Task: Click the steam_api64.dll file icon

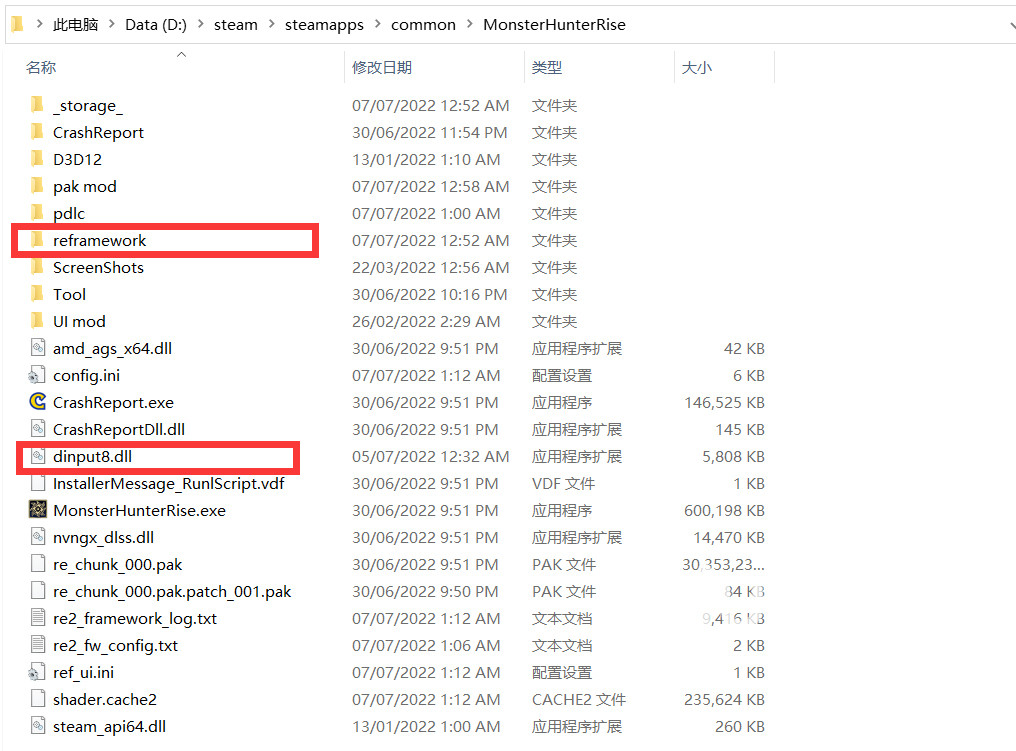Action: click(38, 726)
